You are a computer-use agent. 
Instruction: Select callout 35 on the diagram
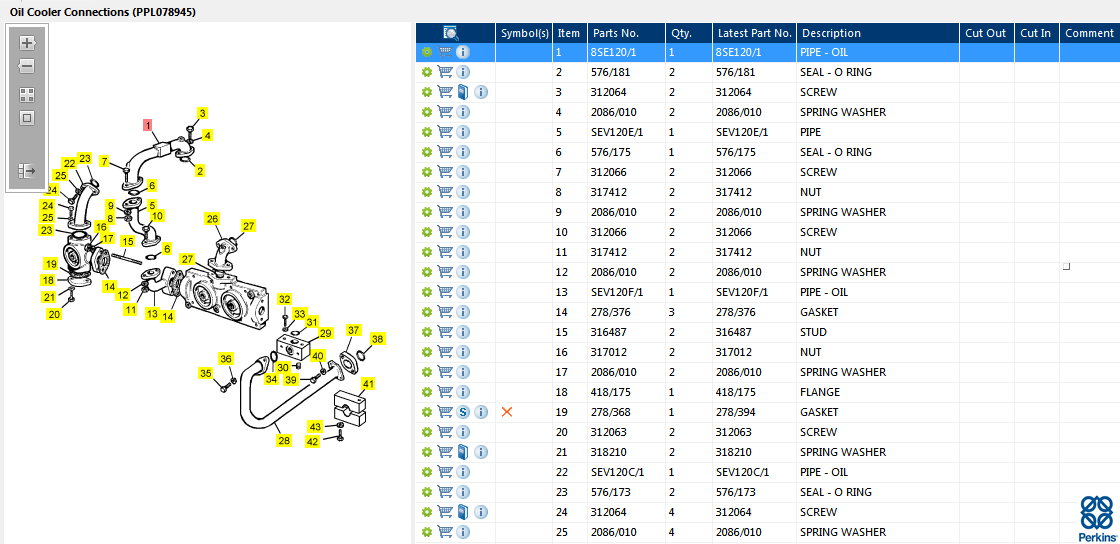[206, 373]
